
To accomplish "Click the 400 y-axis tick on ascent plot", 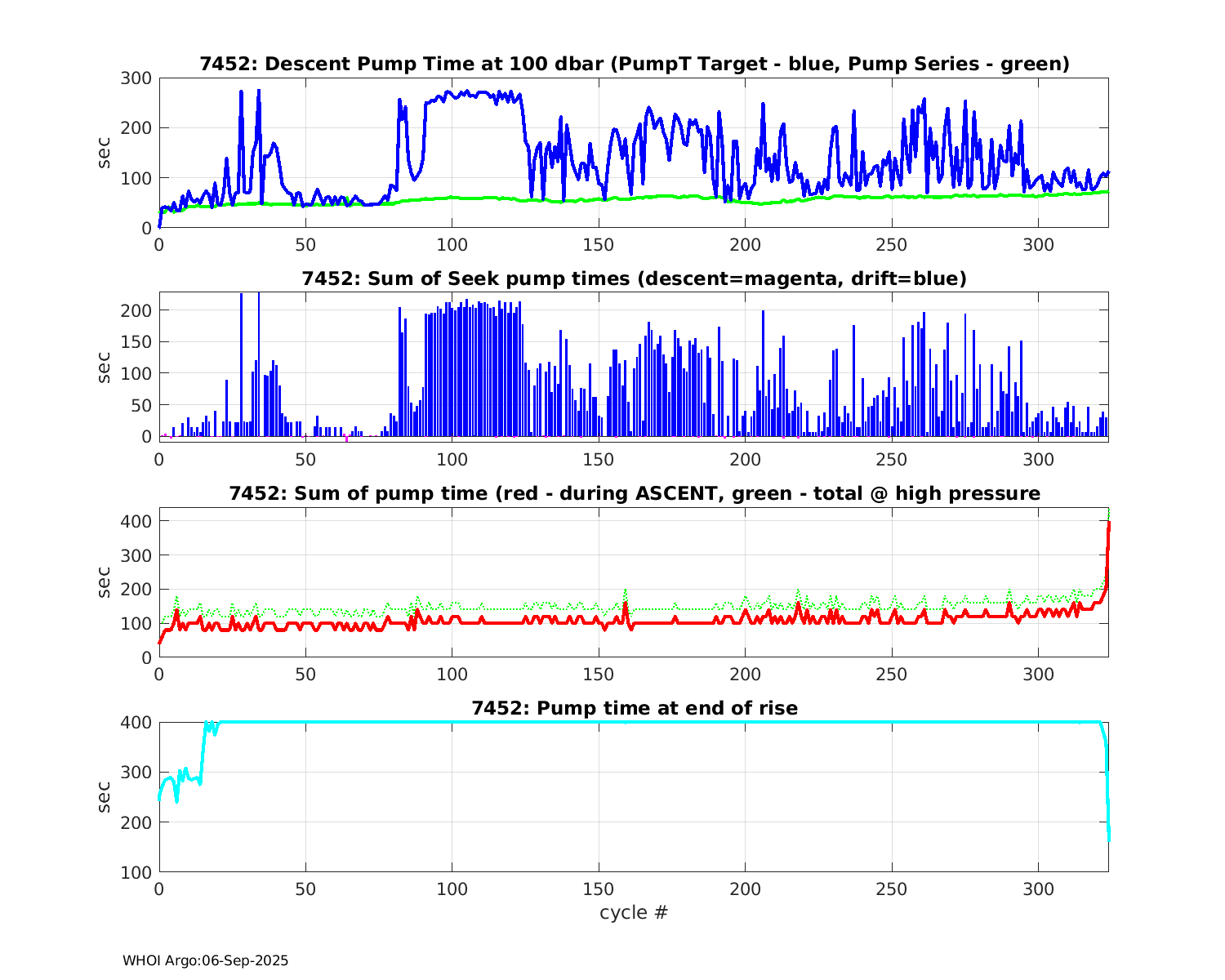I will click(136, 521).
